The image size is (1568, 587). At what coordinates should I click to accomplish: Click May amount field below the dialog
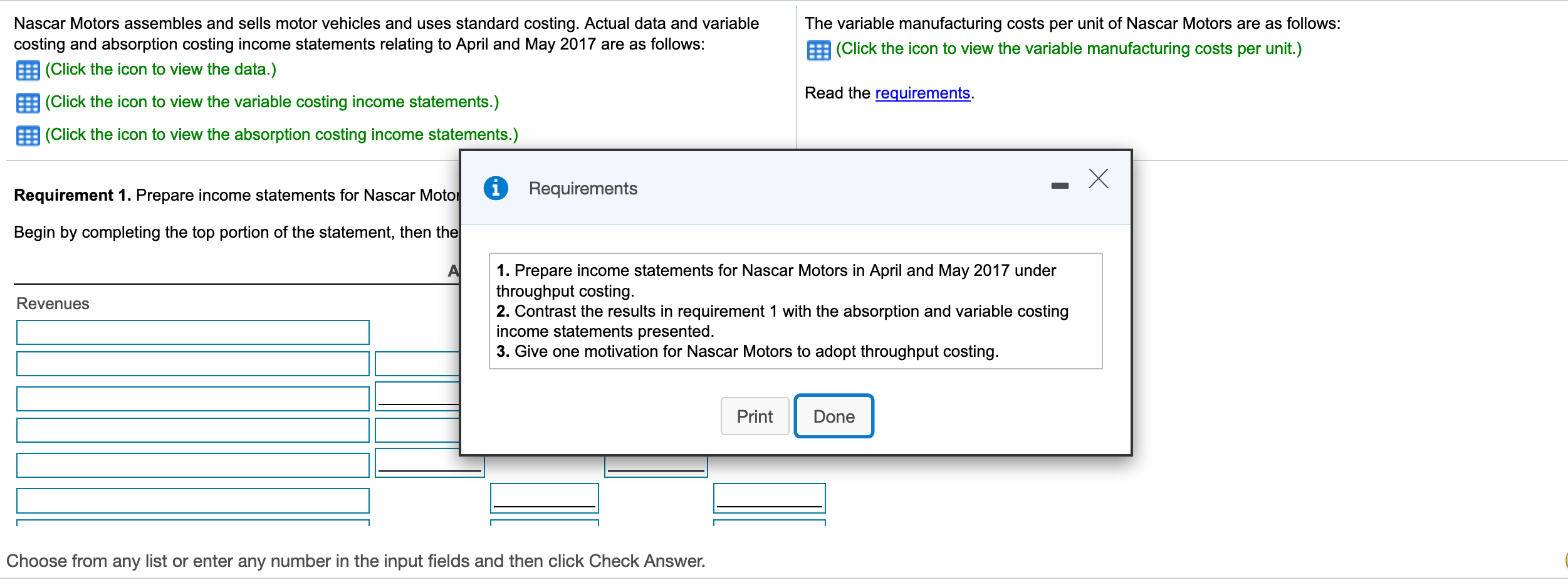(656, 467)
